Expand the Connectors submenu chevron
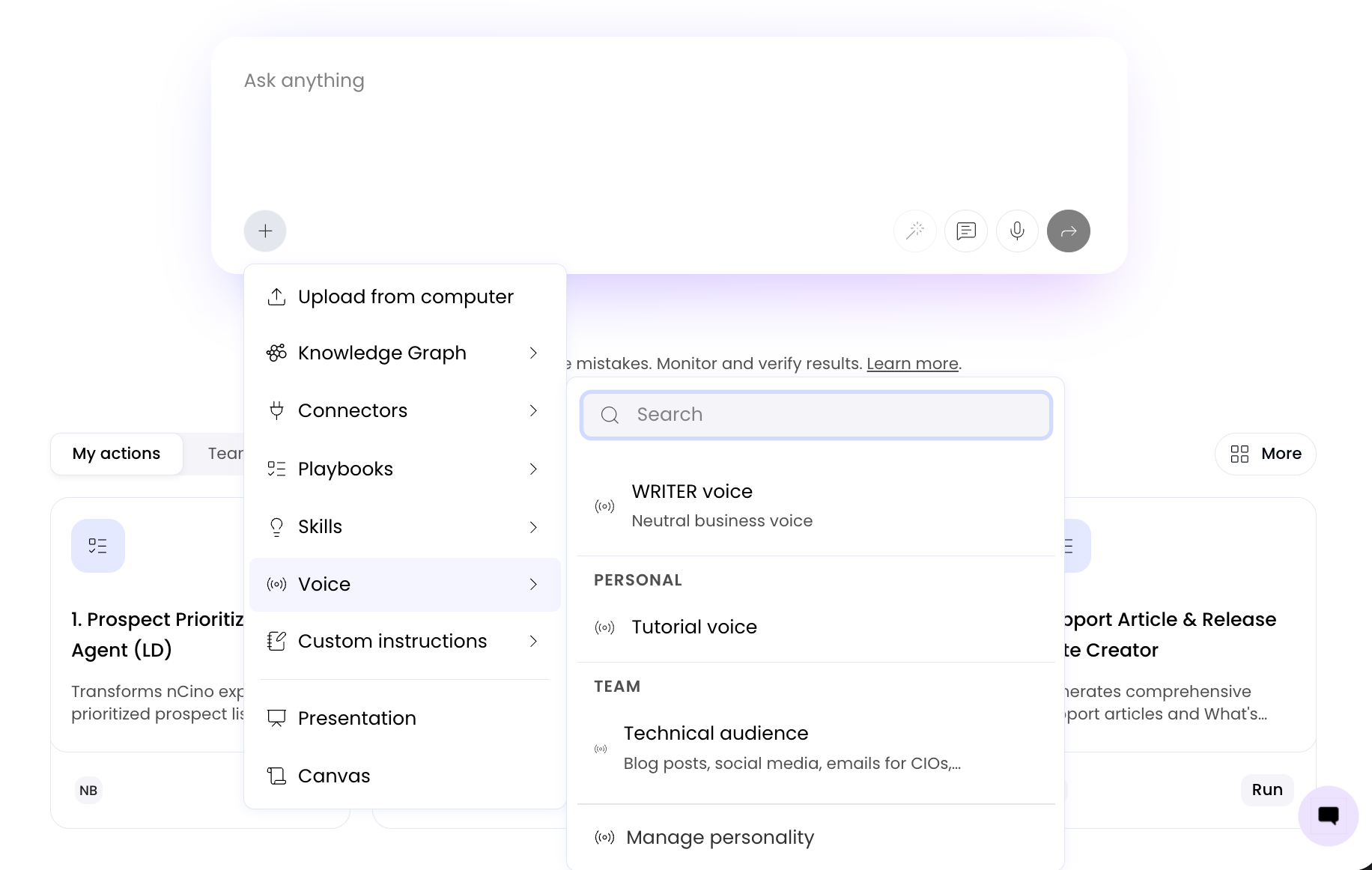The image size is (1372, 870). coord(533,410)
